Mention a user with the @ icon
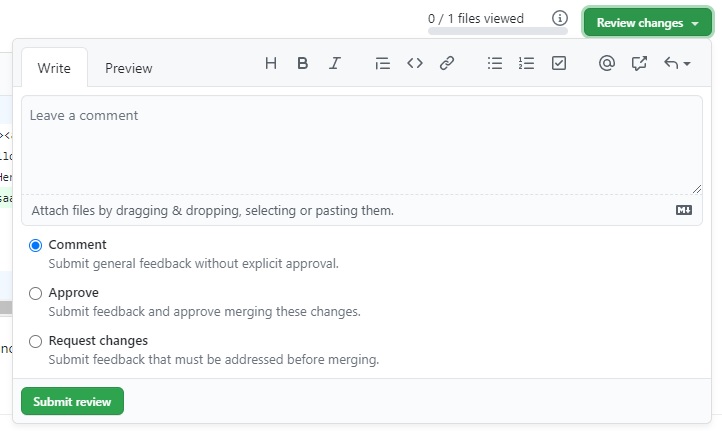 pos(606,63)
